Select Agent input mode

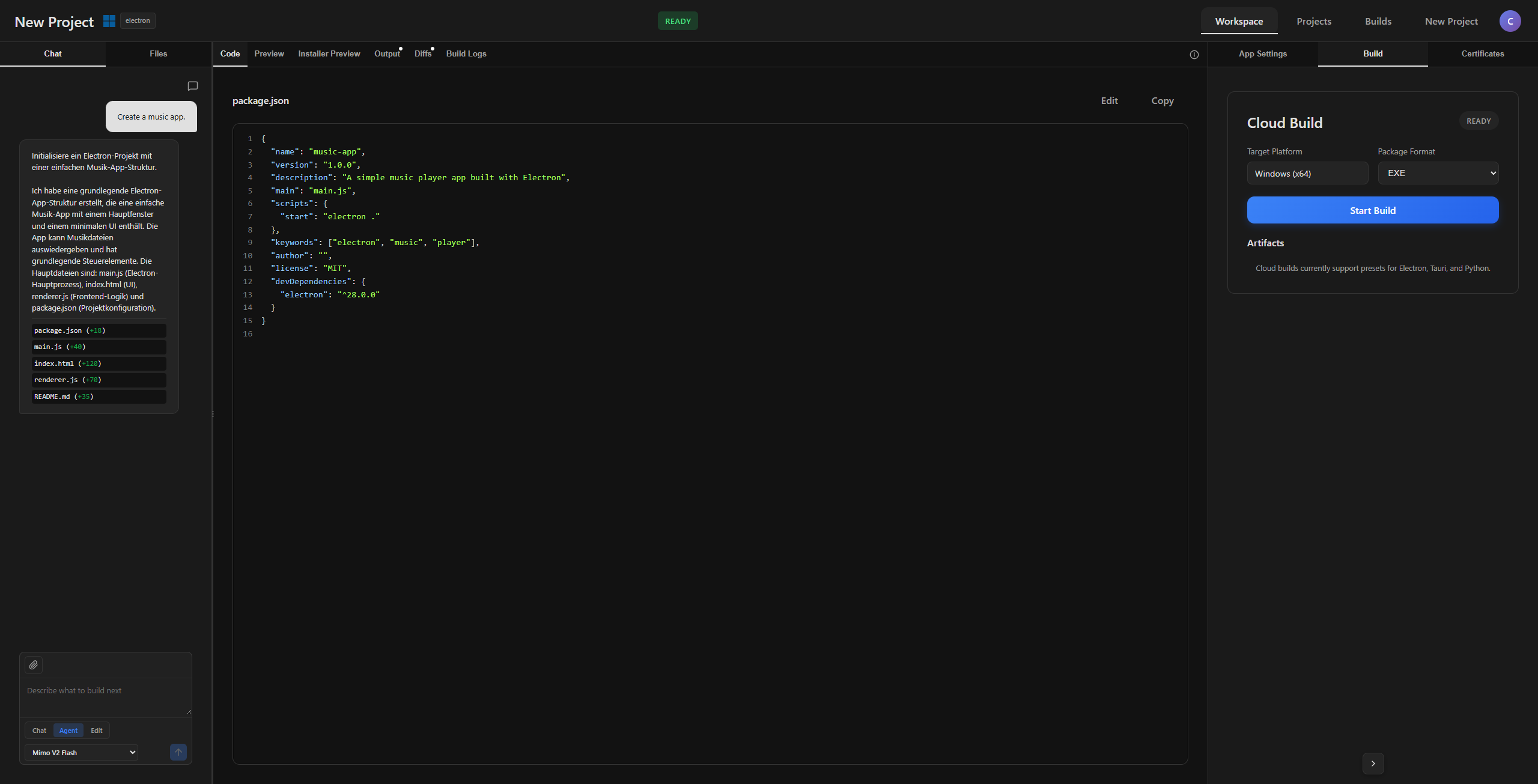[x=68, y=731]
